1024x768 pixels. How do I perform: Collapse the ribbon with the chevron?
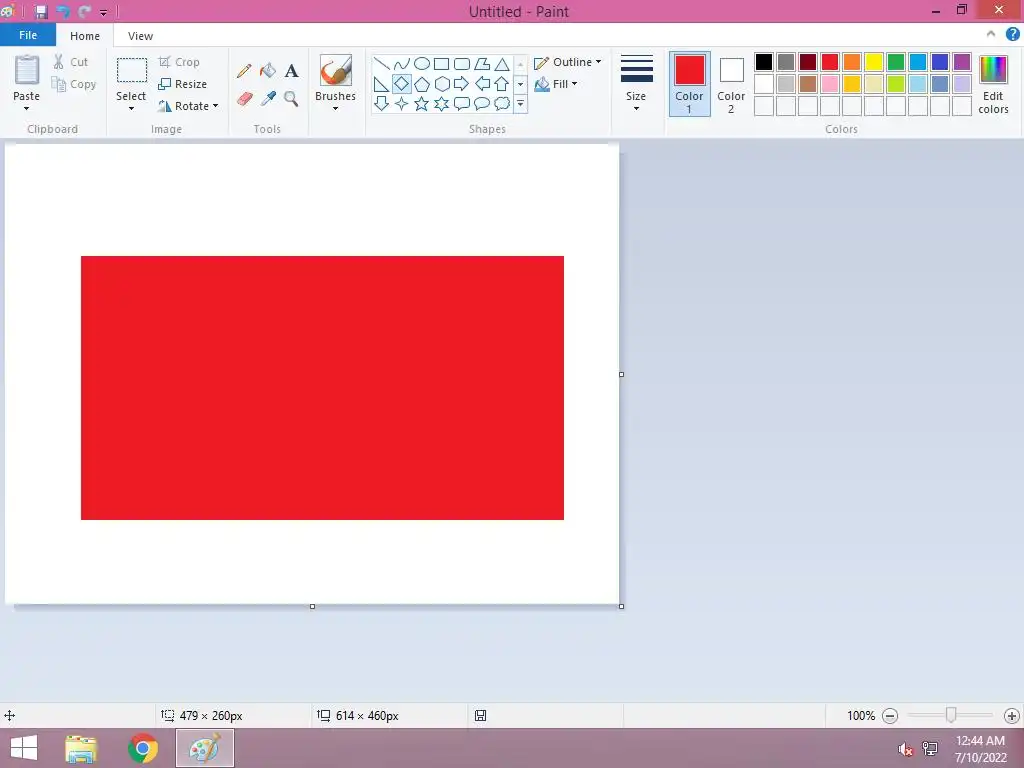[991, 35]
